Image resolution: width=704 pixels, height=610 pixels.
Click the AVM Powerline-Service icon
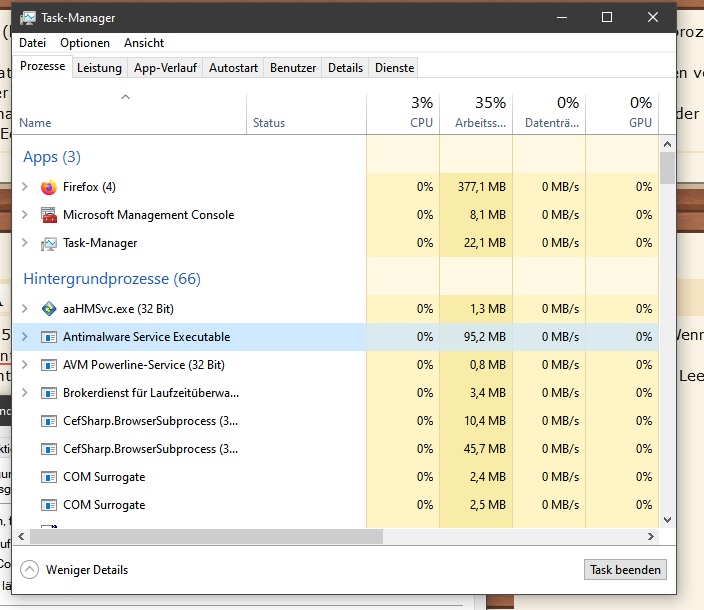49,365
